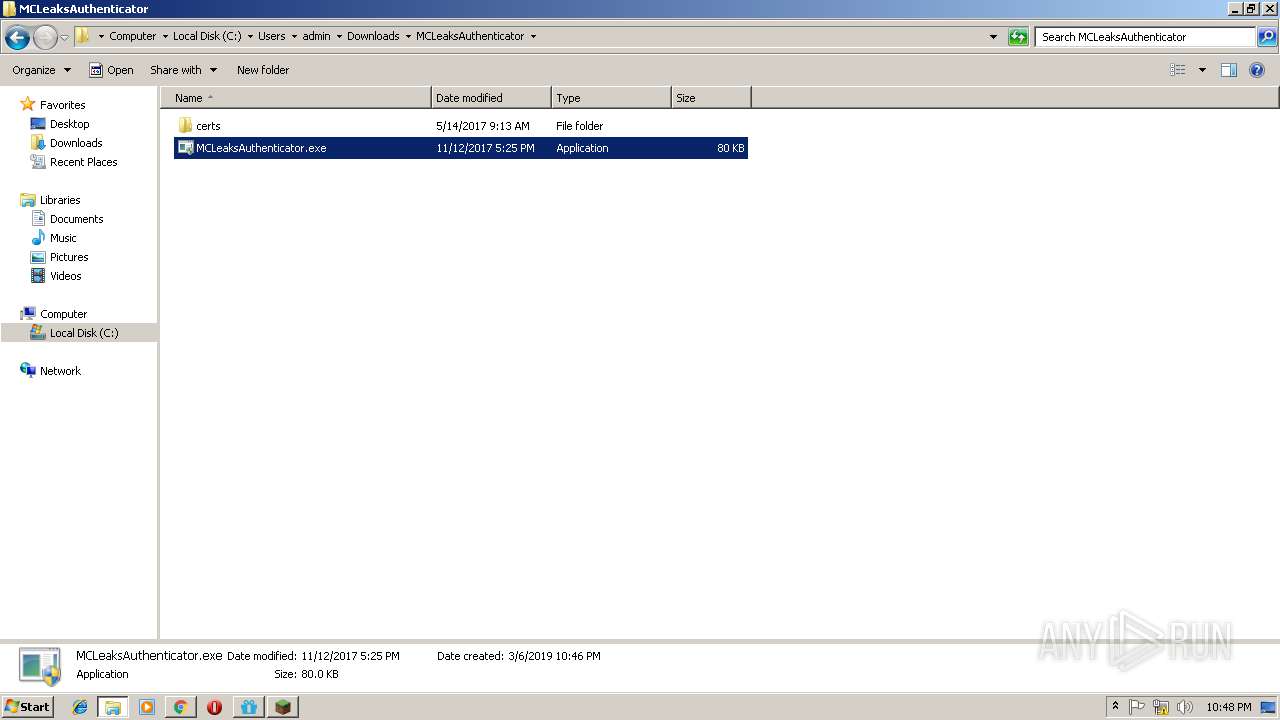Sort by the Name column header

(x=296, y=98)
